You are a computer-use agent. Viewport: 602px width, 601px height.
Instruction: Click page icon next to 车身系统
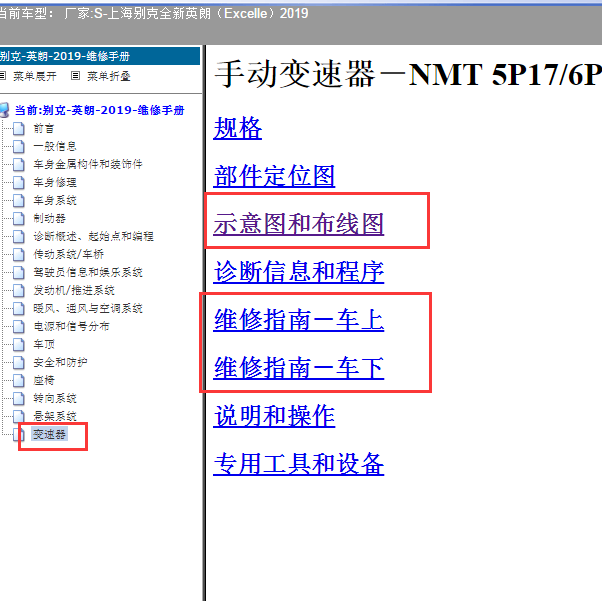(18, 200)
